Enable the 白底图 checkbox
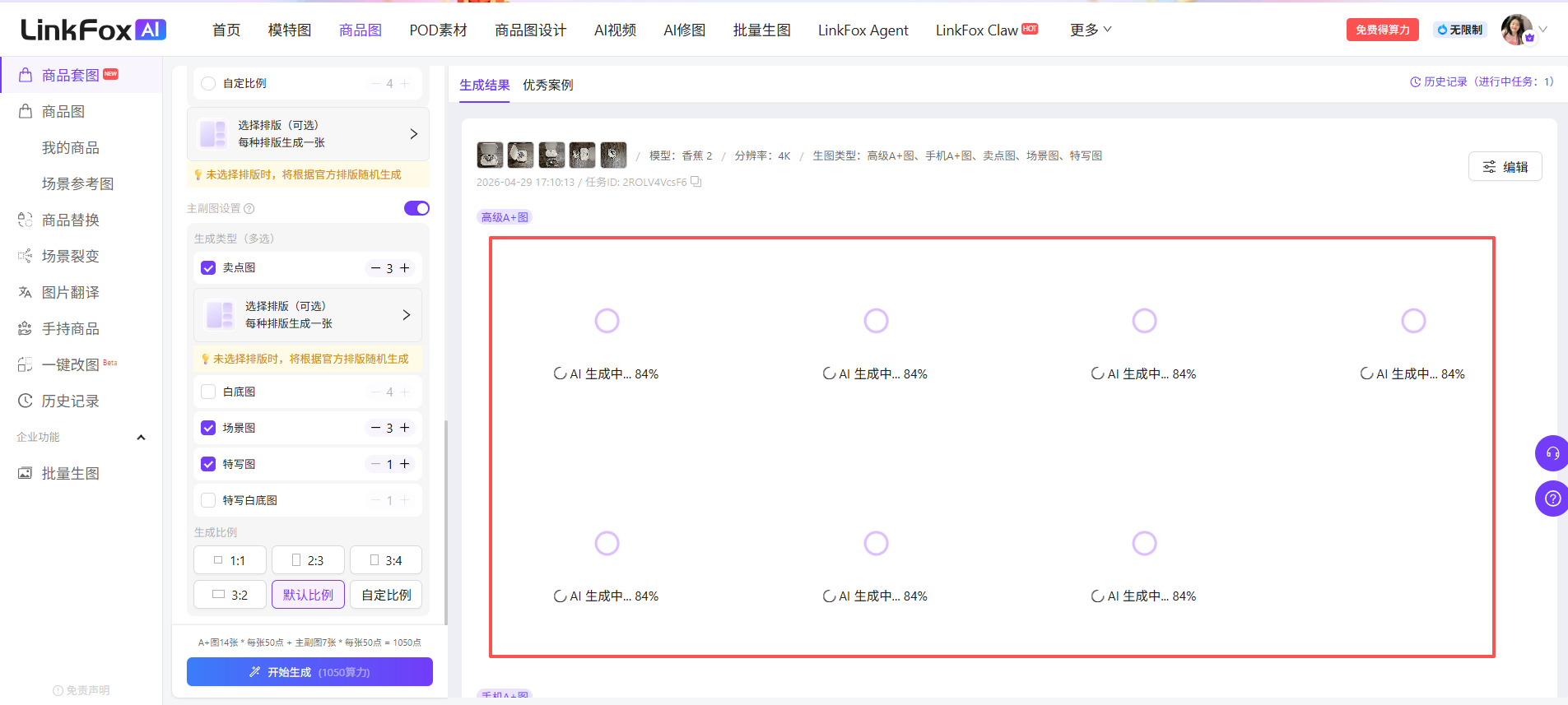 208,392
